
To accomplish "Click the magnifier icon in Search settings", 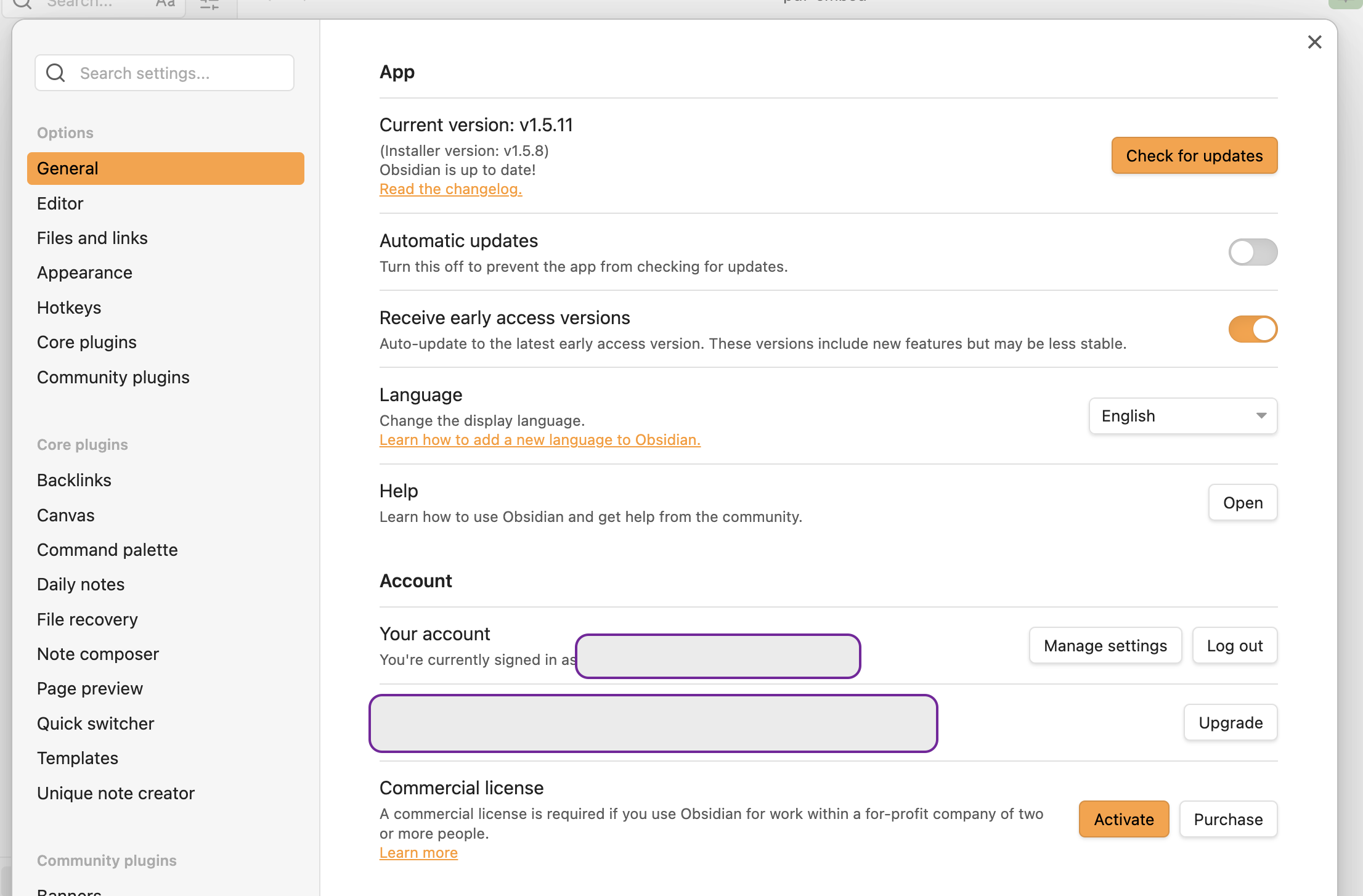I will point(55,73).
